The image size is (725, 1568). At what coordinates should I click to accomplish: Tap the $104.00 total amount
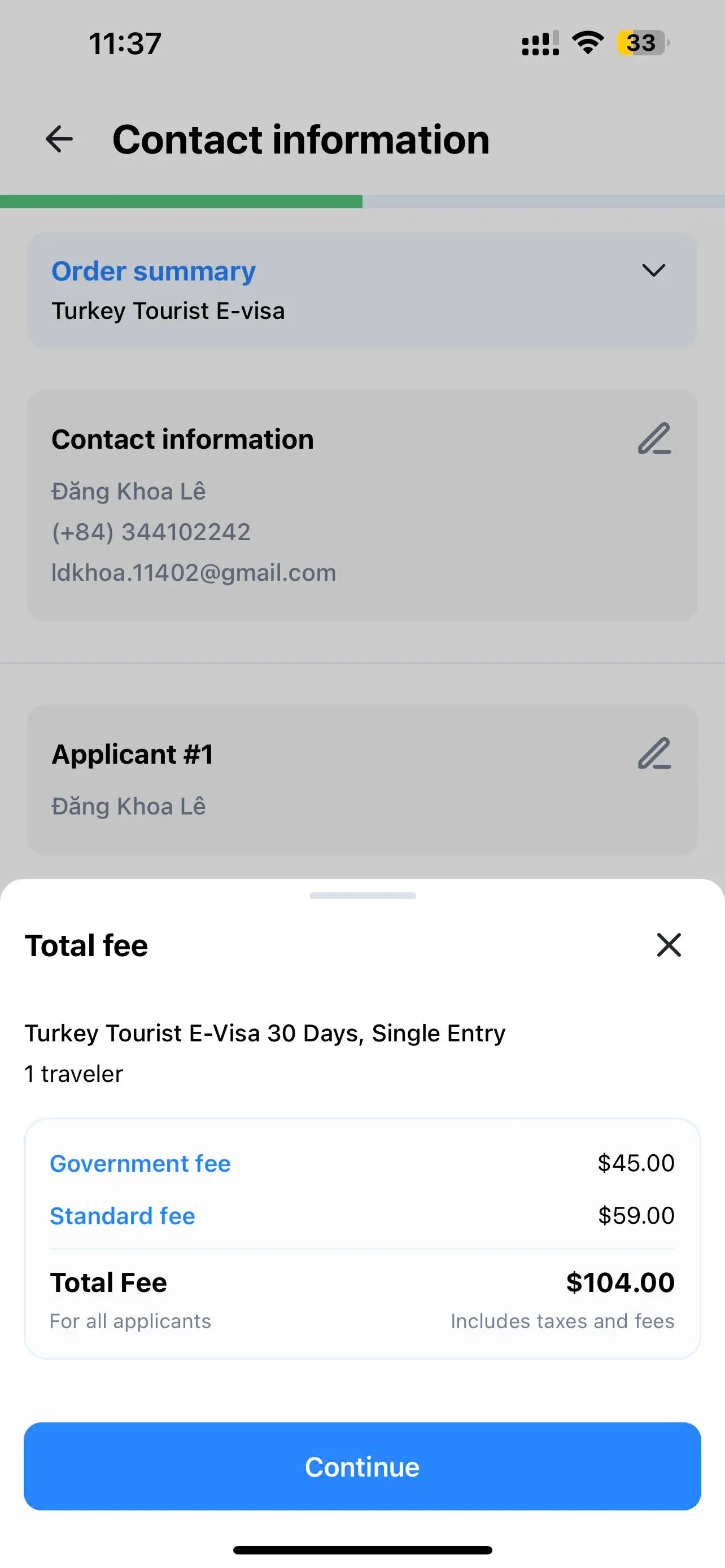(x=619, y=1282)
